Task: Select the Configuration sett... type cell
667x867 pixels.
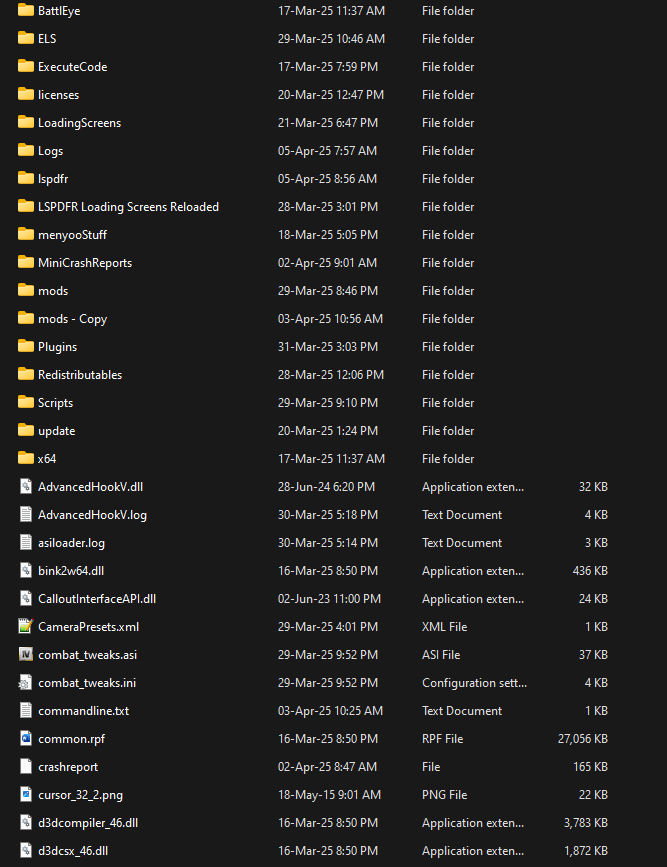Action: (x=475, y=683)
